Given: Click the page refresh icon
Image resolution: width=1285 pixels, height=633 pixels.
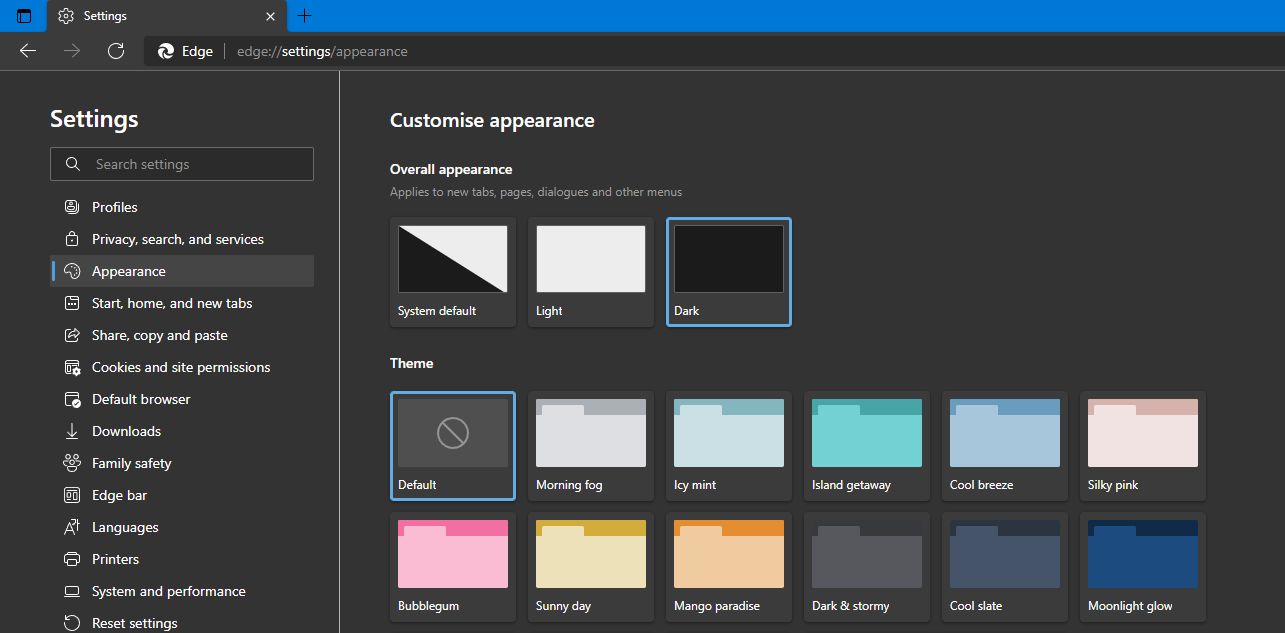Looking at the screenshot, I should tap(116, 51).
